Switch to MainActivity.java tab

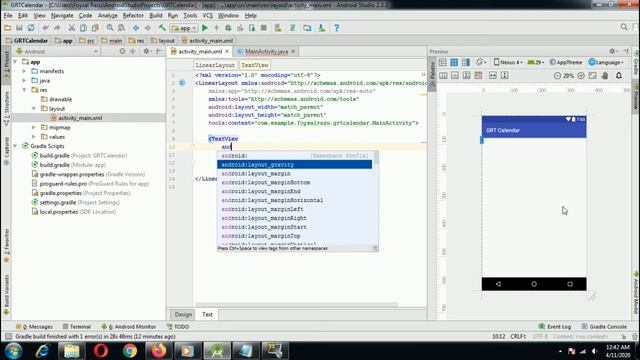267,51
